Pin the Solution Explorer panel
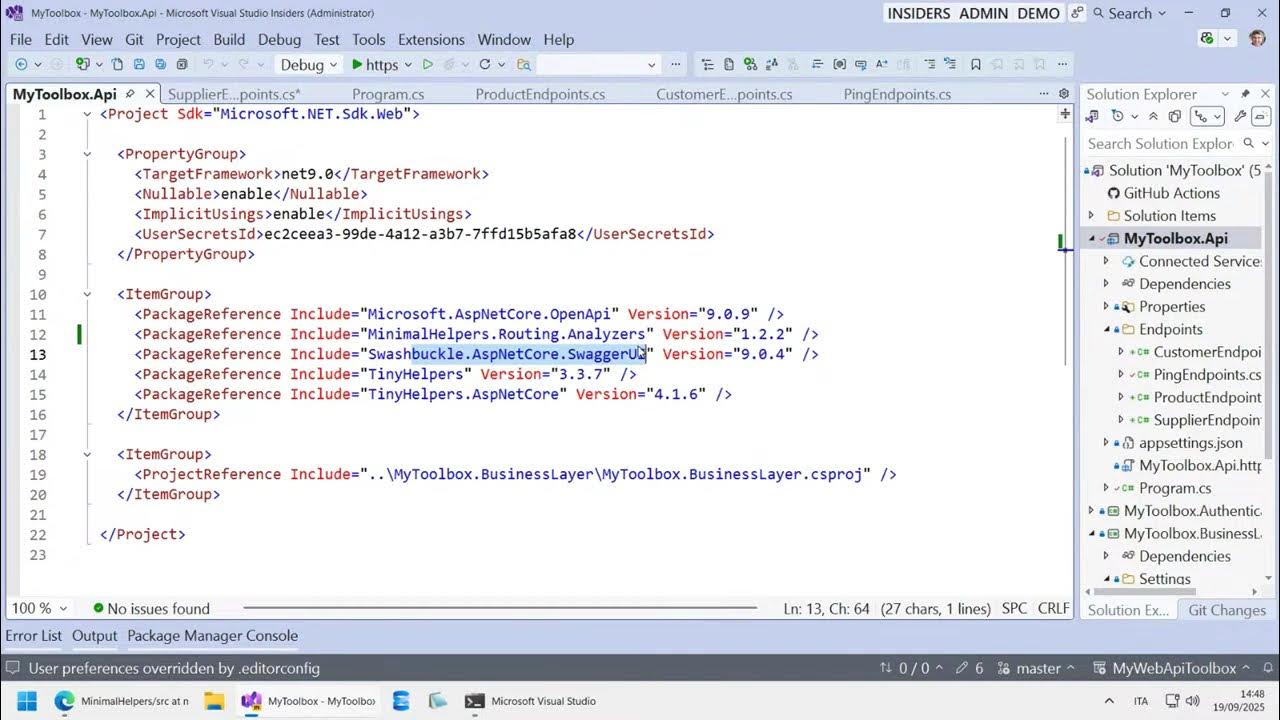 (x=1246, y=93)
